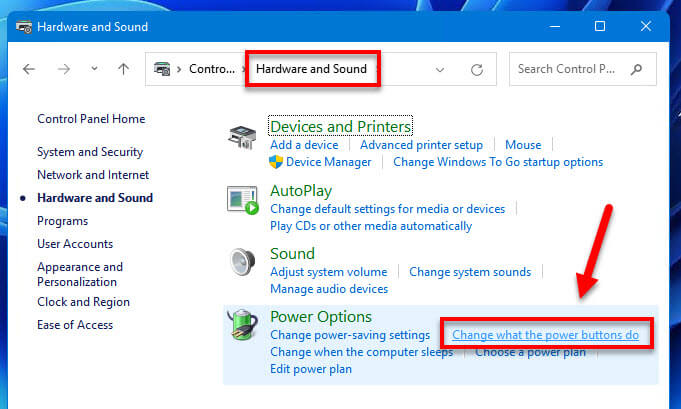Click the Device Manager shield icon

point(276,162)
